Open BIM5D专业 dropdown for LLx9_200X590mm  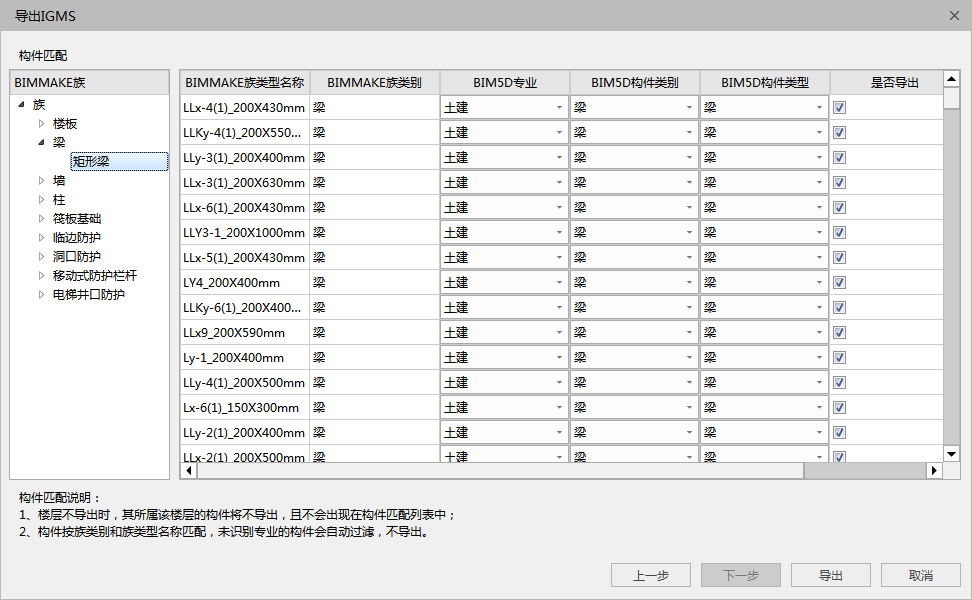pos(504,332)
